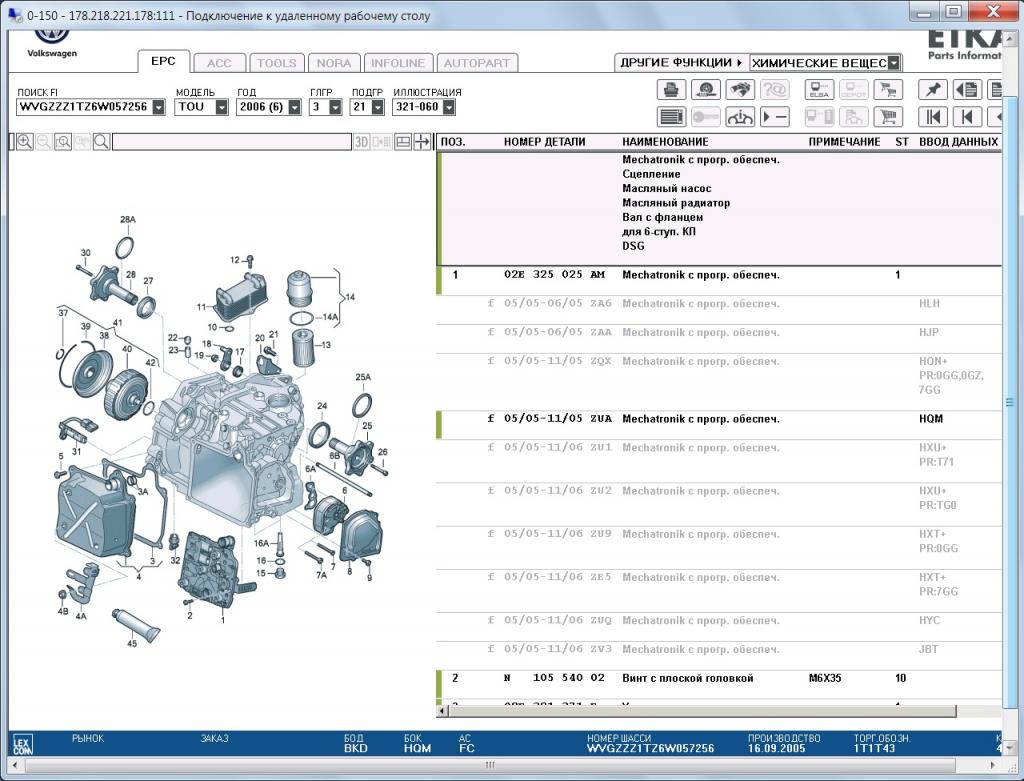Select the INFOLINE tab
This screenshot has width=1024, height=781.
tap(398, 63)
